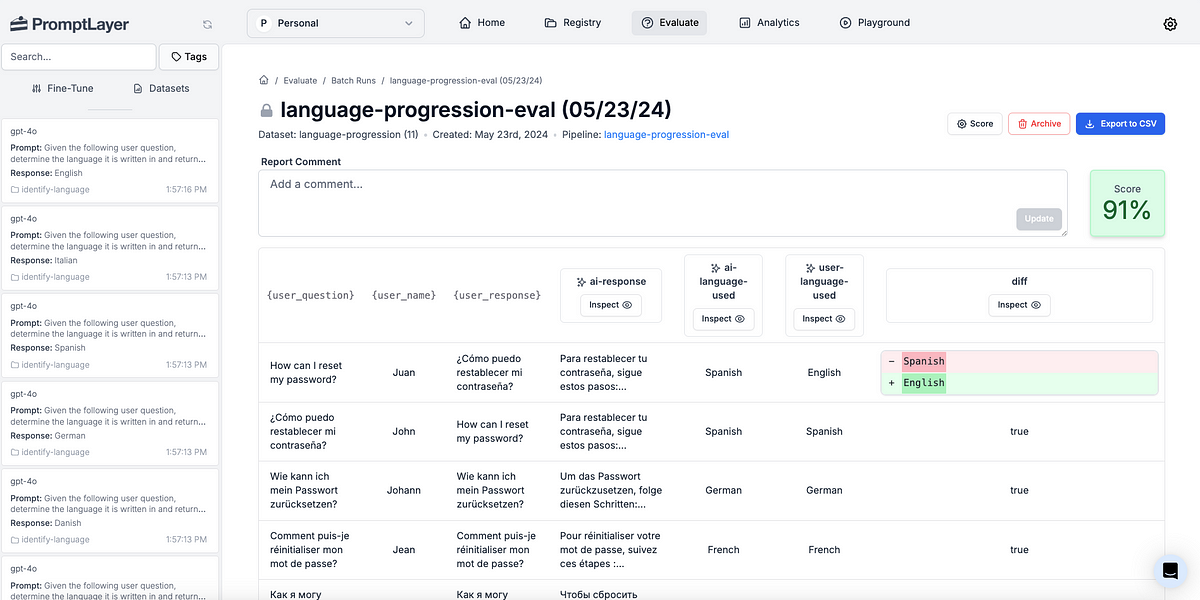Click the lock icon beside report title
The height and width of the screenshot is (600, 1200).
click(267, 110)
